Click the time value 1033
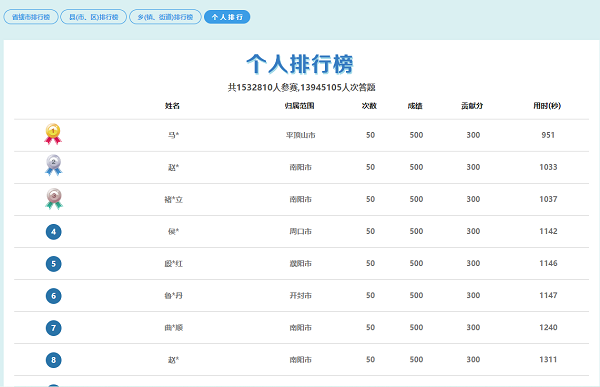Viewport: 600px width, 387px height. point(548,167)
